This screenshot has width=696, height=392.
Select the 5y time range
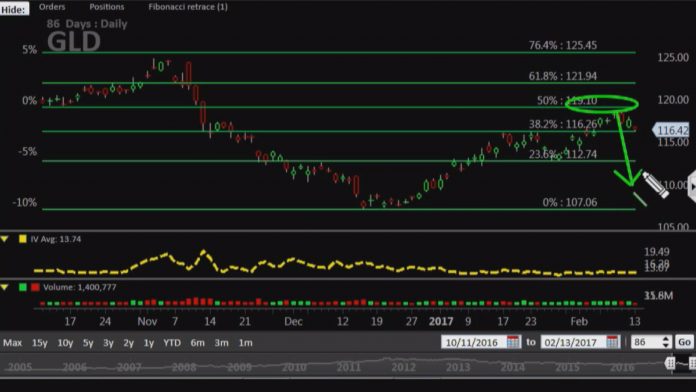click(88, 343)
